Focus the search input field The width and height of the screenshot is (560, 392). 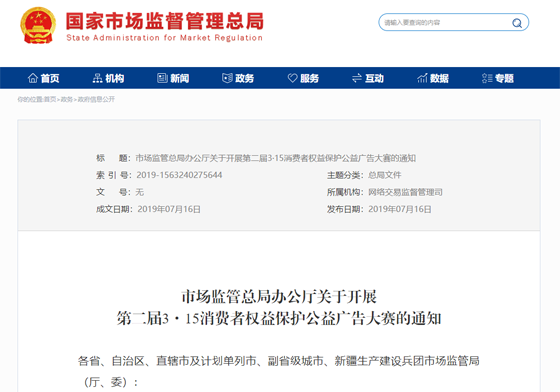tap(446, 23)
